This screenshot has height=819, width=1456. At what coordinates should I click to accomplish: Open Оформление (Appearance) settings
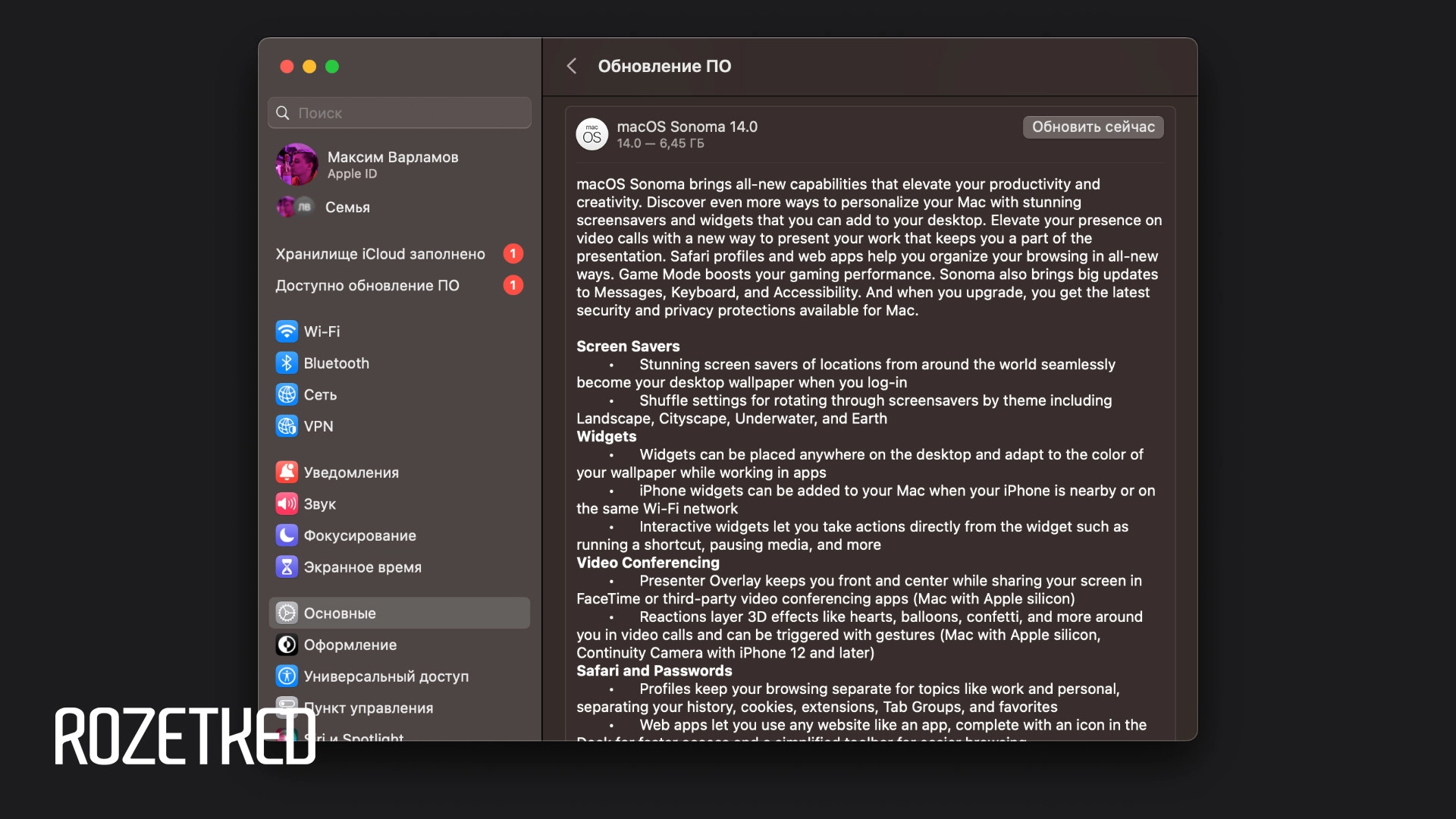click(x=350, y=645)
